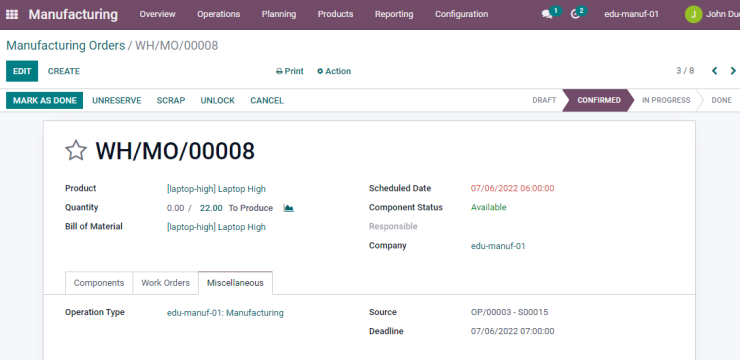Open the forecast chart icon beside quantity
740x360 pixels.
(x=288, y=208)
